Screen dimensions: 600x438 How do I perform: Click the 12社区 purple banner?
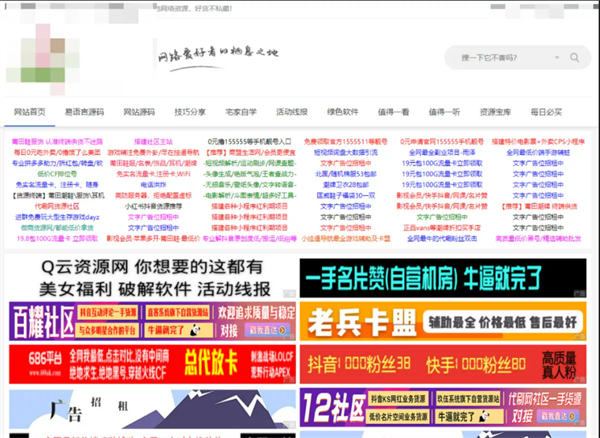click(443, 410)
